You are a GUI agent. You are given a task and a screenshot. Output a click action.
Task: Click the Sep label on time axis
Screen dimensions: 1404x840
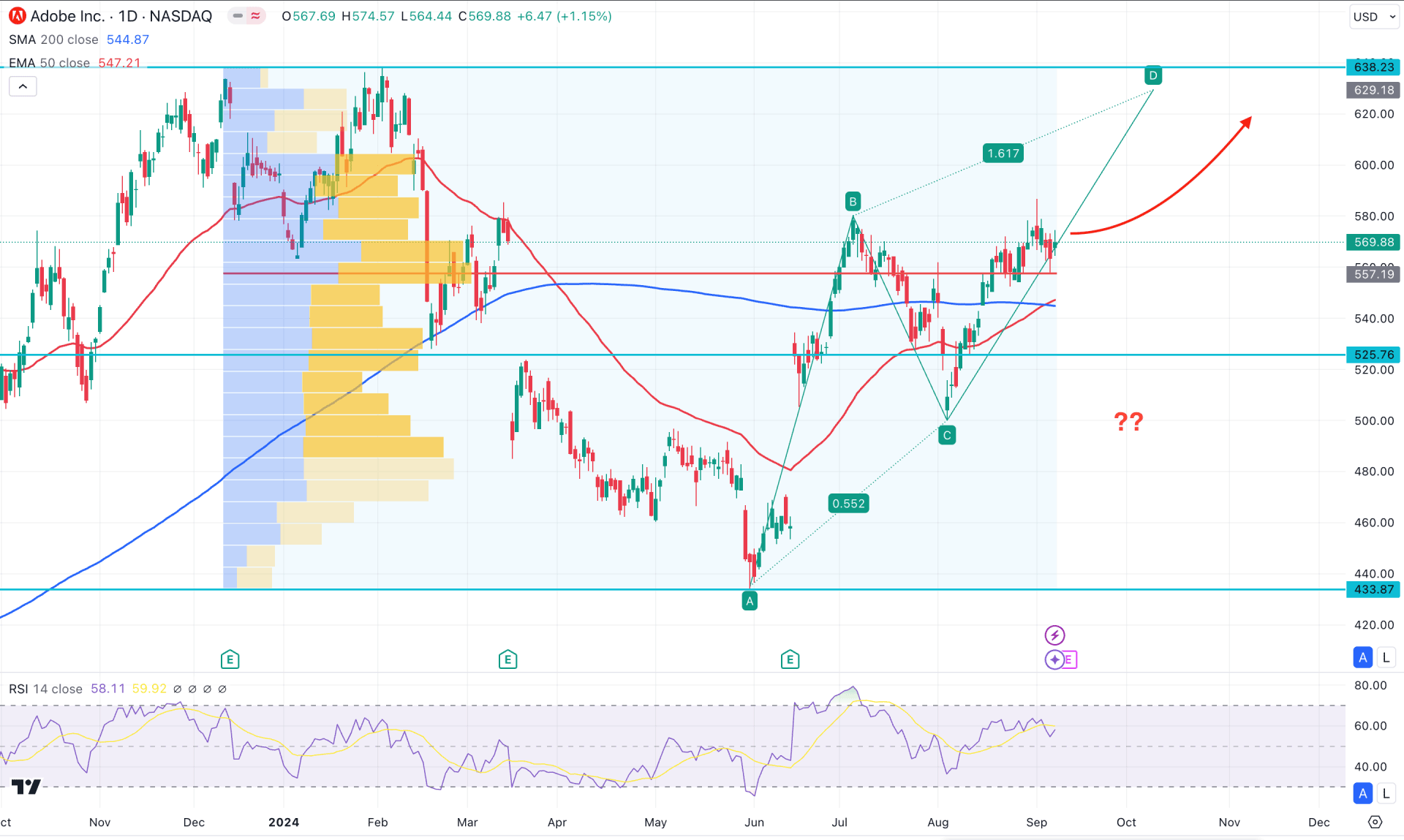click(1036, 822)
